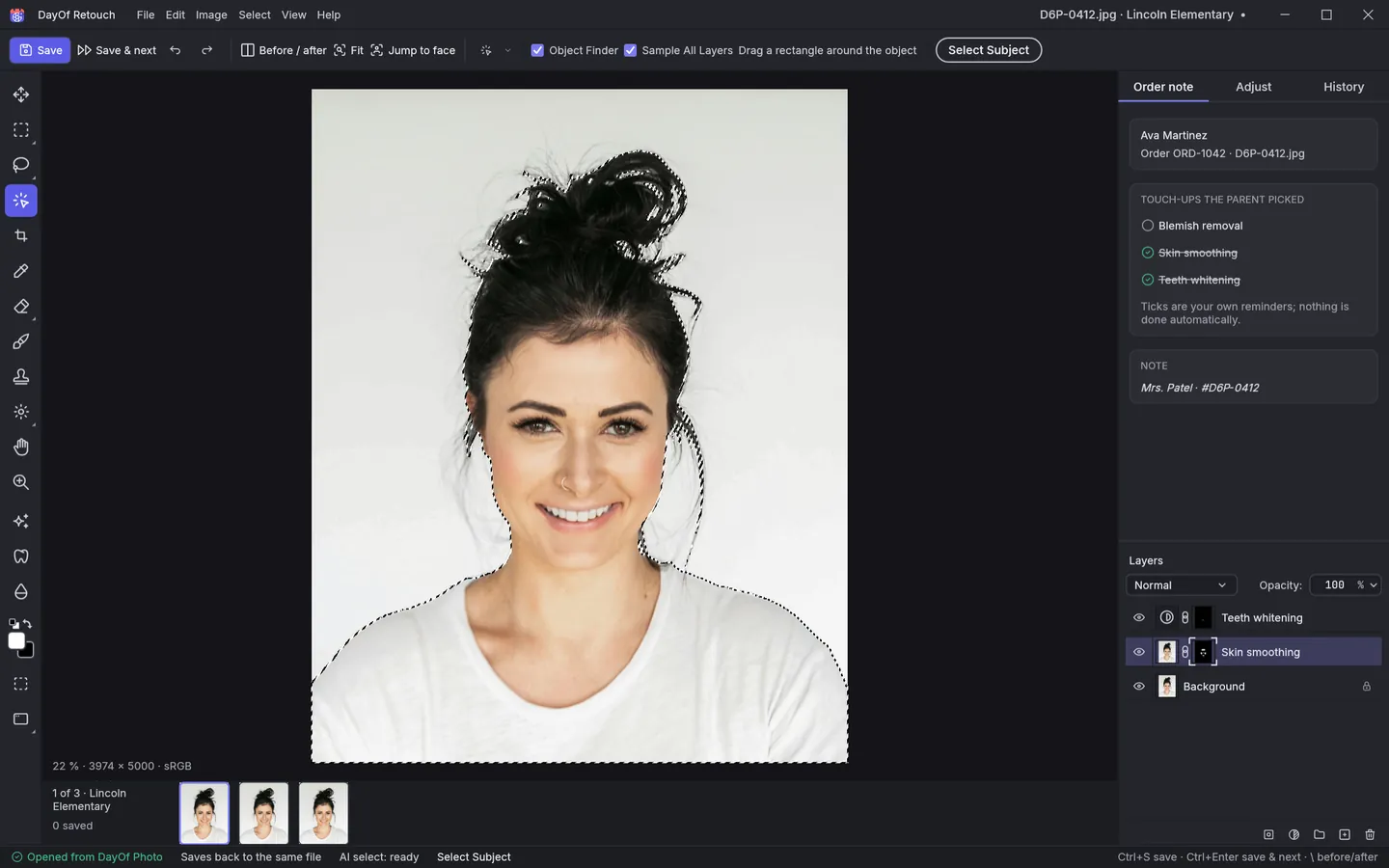Add a new layer with plus icon
This screenshot has height=868, width=1389.
pyautogui.click(x=1345, y=834)
